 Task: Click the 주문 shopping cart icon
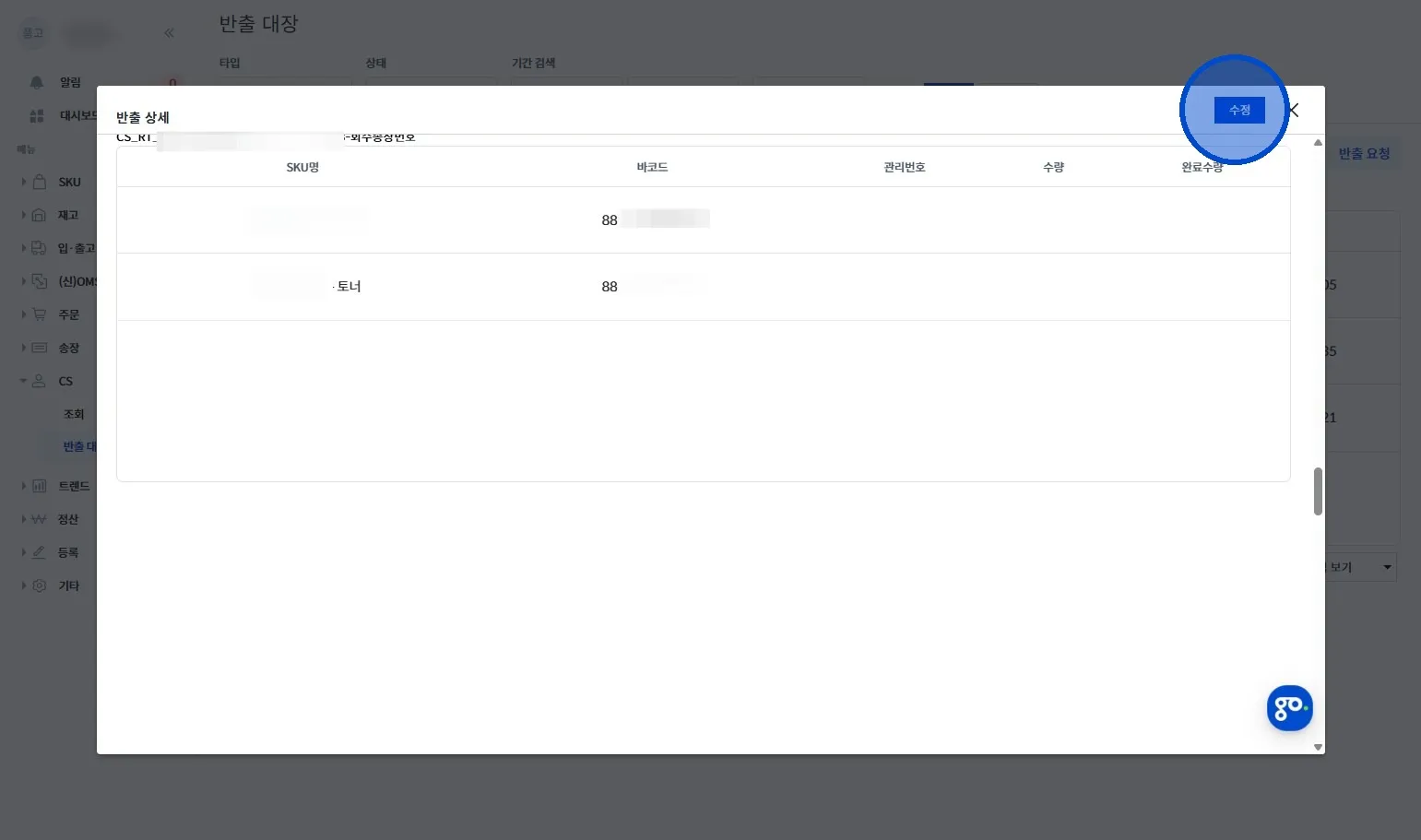[x=39, y=314]
